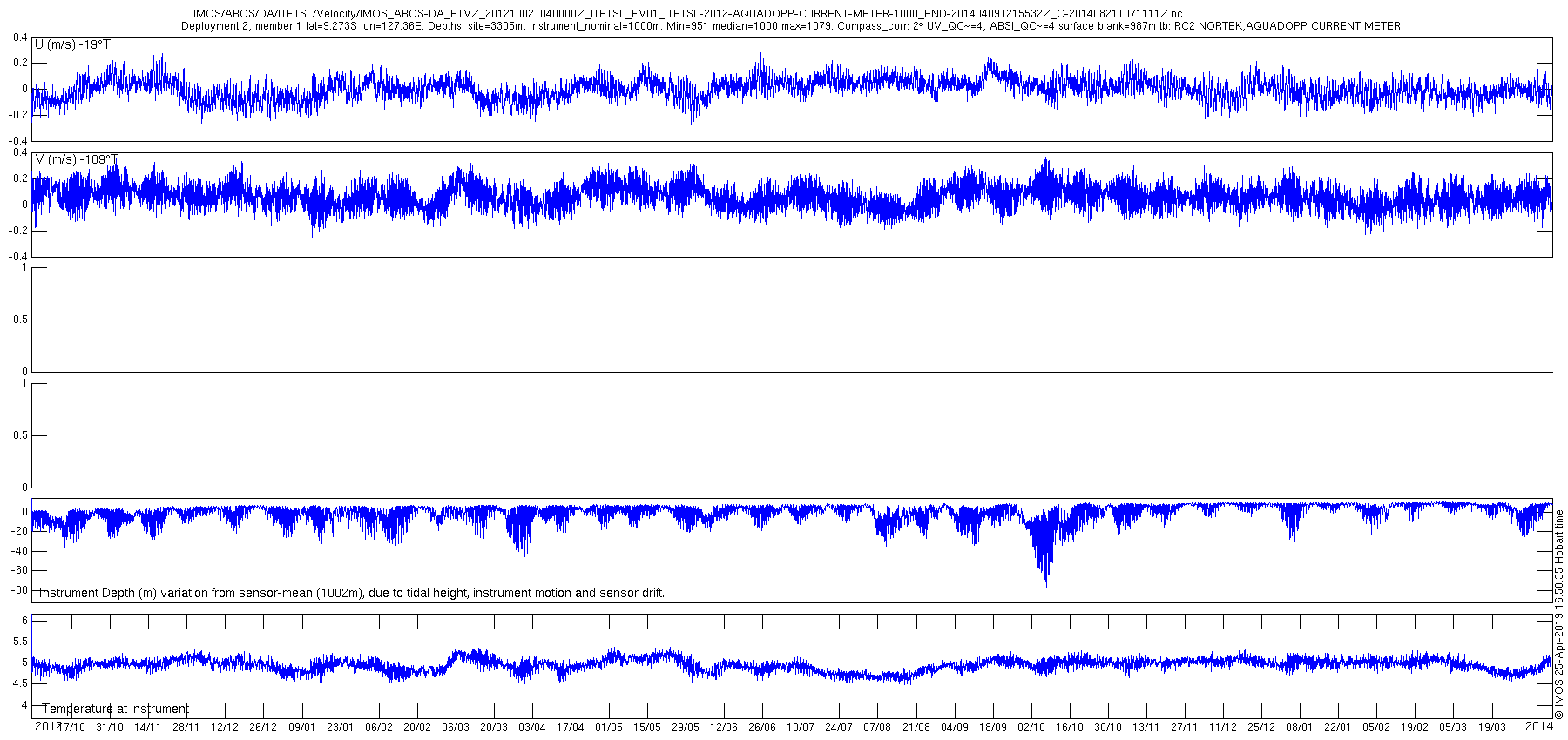Click the '4.5' temperature axis tick label
This screenshot has height=740, width=1568.
21,684
